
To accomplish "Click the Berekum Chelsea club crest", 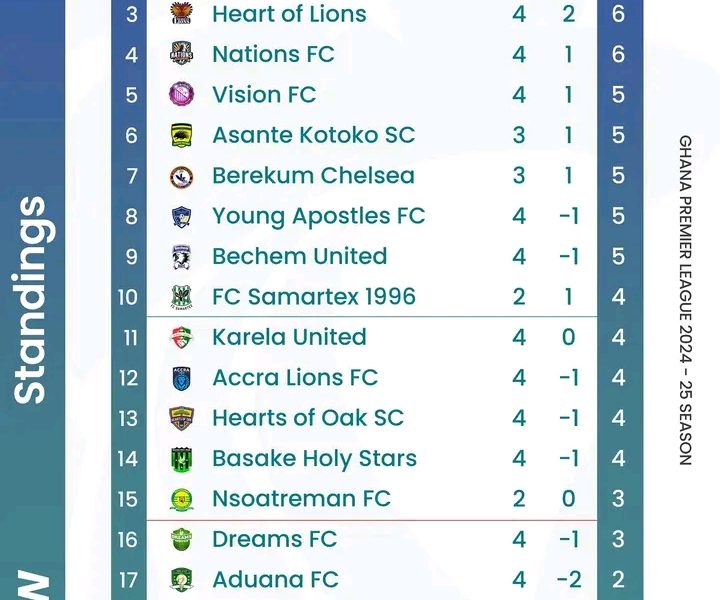I will click(x=182, y=176).
